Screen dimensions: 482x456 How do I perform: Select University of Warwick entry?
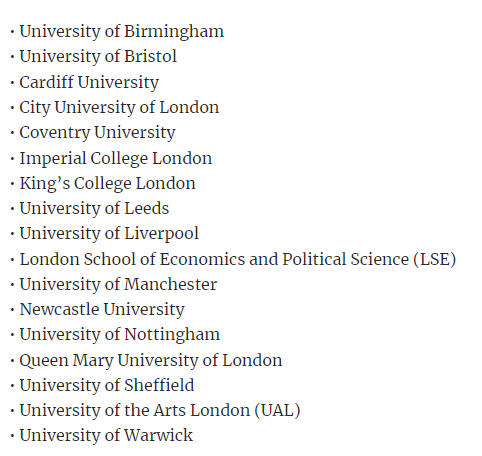click(106, 436)
